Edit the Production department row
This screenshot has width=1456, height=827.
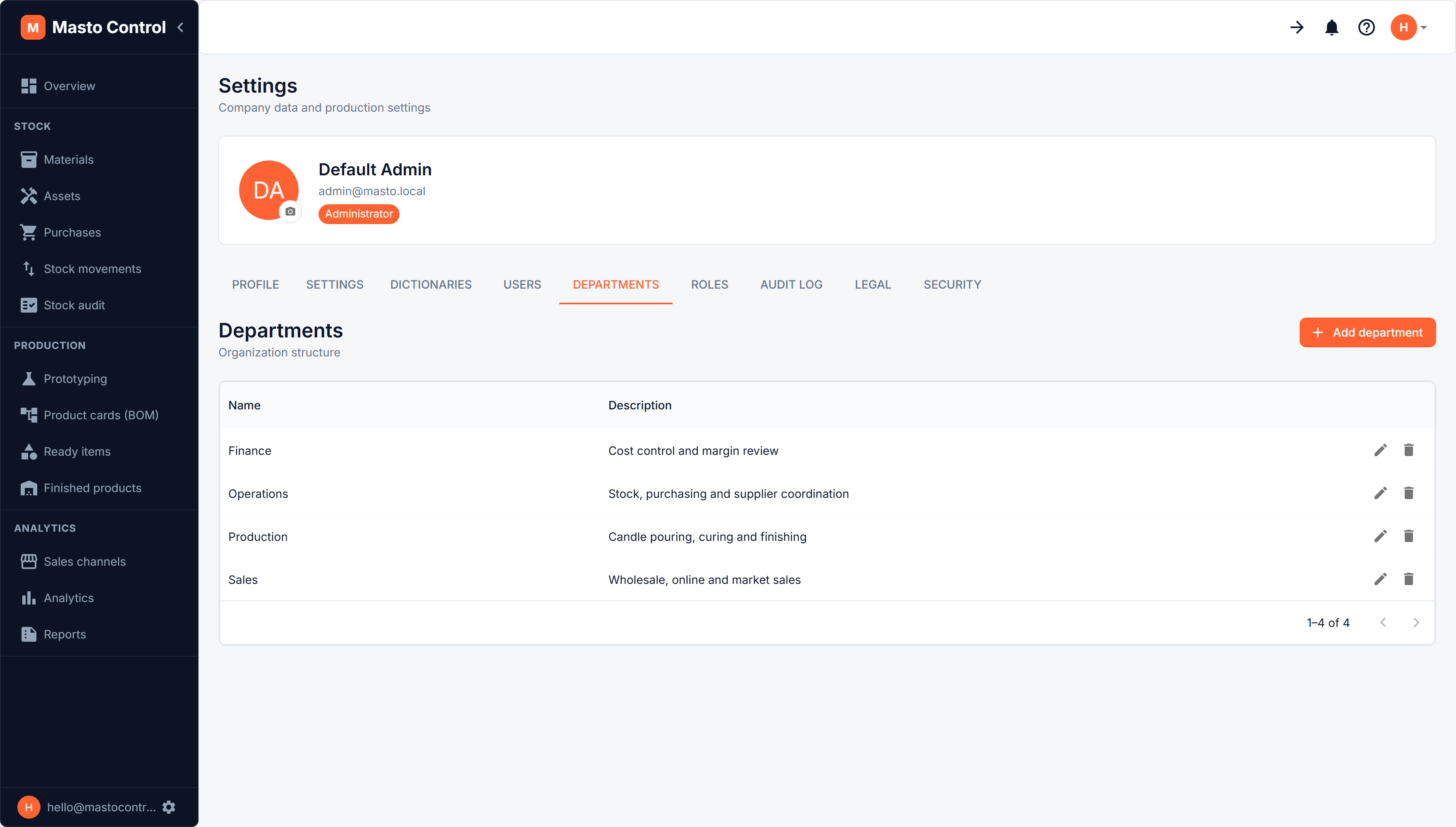[1380, 536]
